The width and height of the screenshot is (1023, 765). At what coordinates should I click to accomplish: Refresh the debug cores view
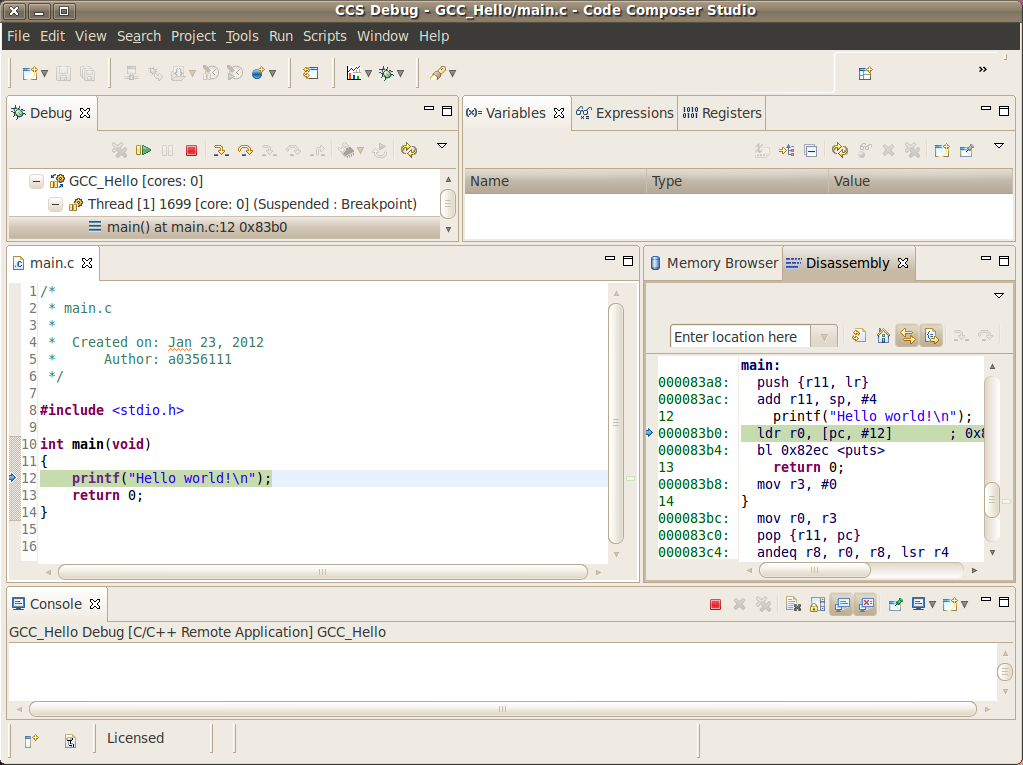click(408, 150)
